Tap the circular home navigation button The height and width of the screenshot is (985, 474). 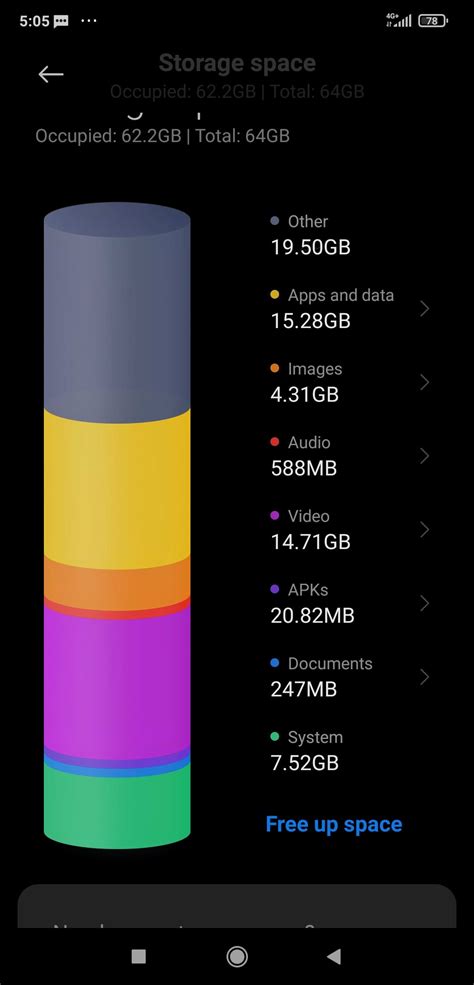(237, 956)
